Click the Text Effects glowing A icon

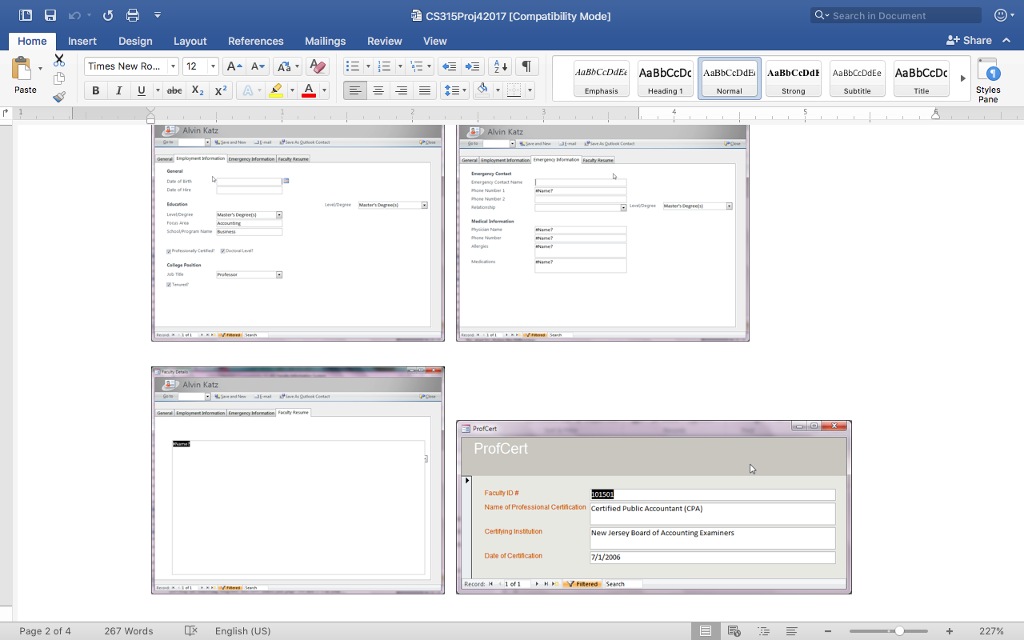coord(248,91)
